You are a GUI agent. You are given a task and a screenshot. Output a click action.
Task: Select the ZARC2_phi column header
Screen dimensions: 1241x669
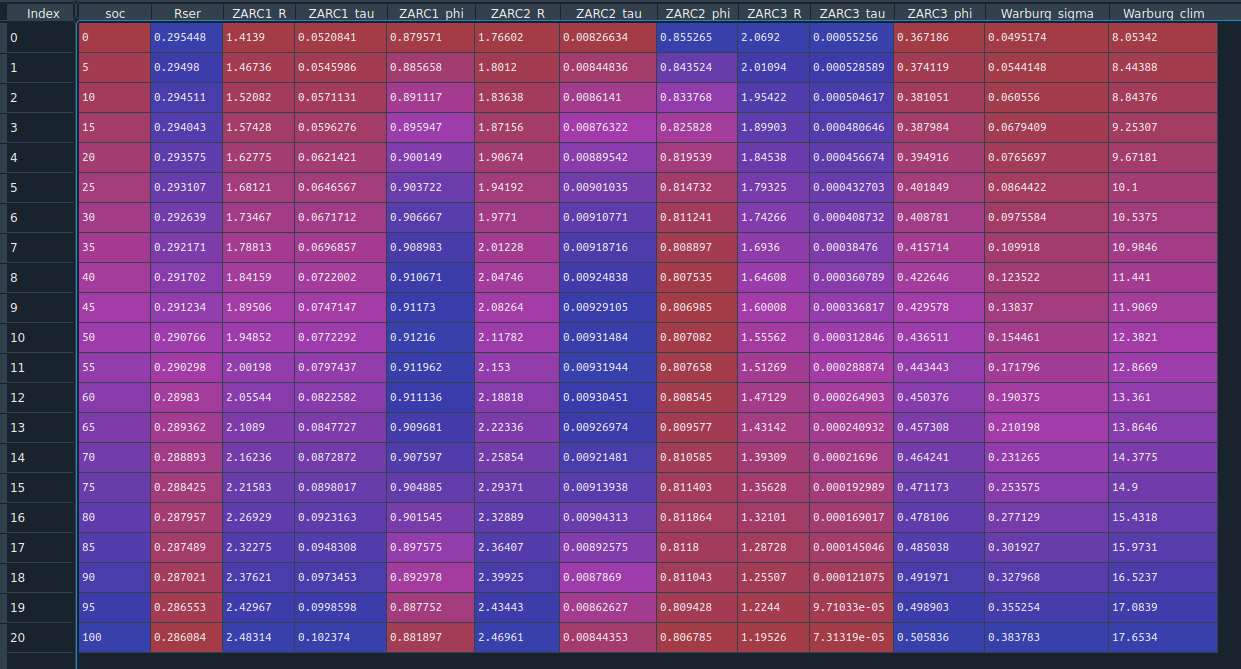[x=697, y=14]
